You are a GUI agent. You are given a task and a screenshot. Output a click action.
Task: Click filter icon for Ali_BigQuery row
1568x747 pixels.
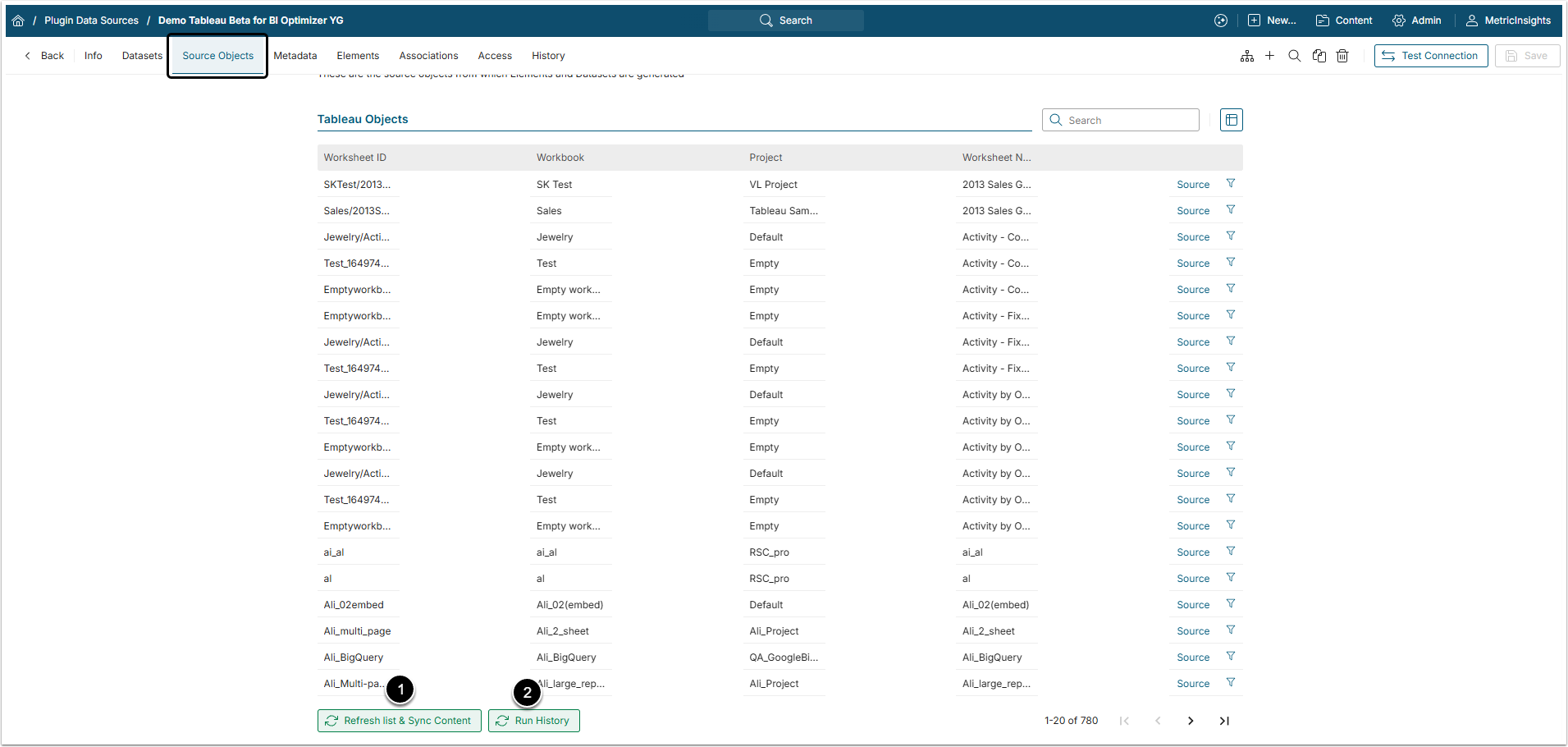click(1230, 657)
